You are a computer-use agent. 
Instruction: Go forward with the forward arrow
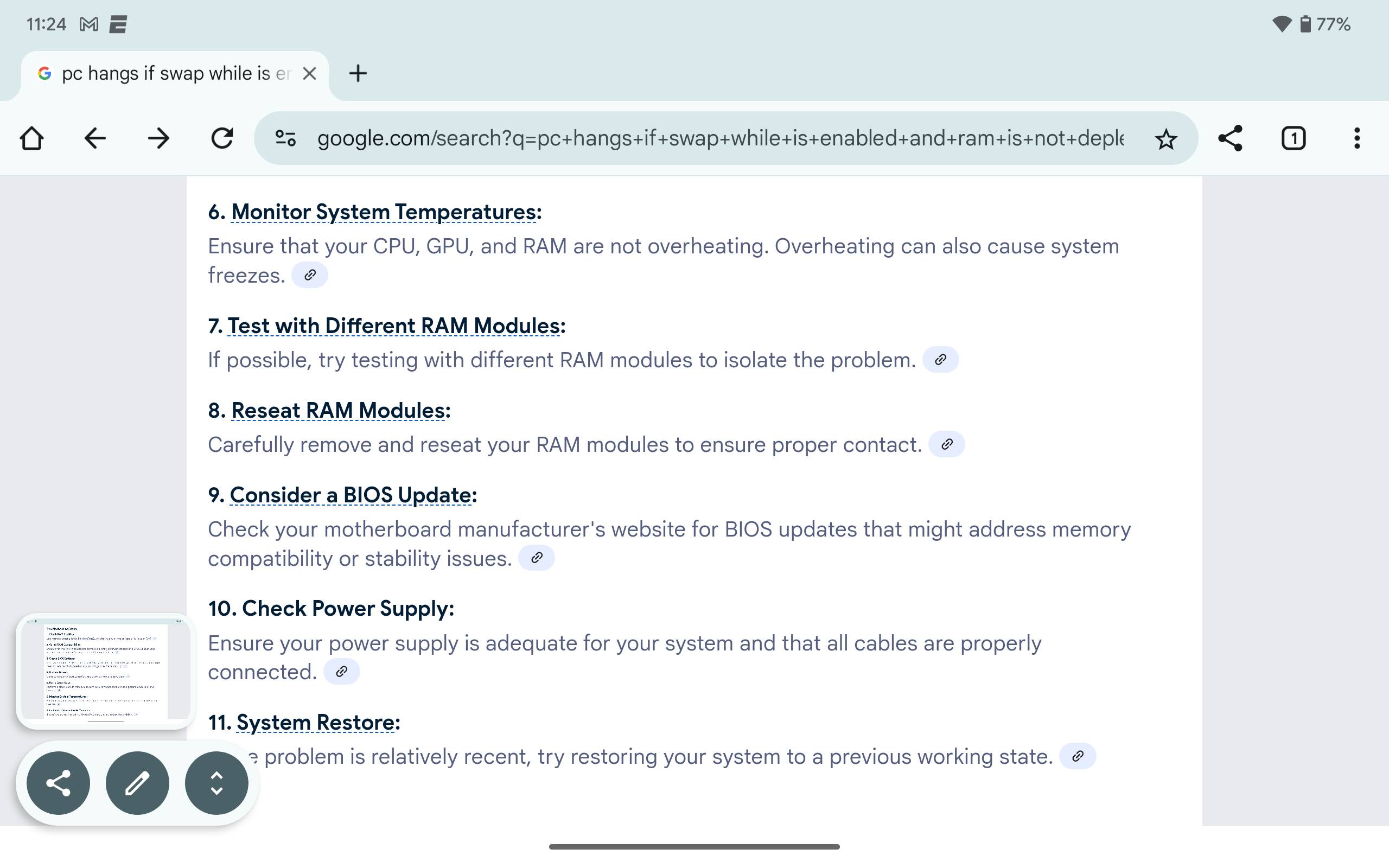(158, 138)
